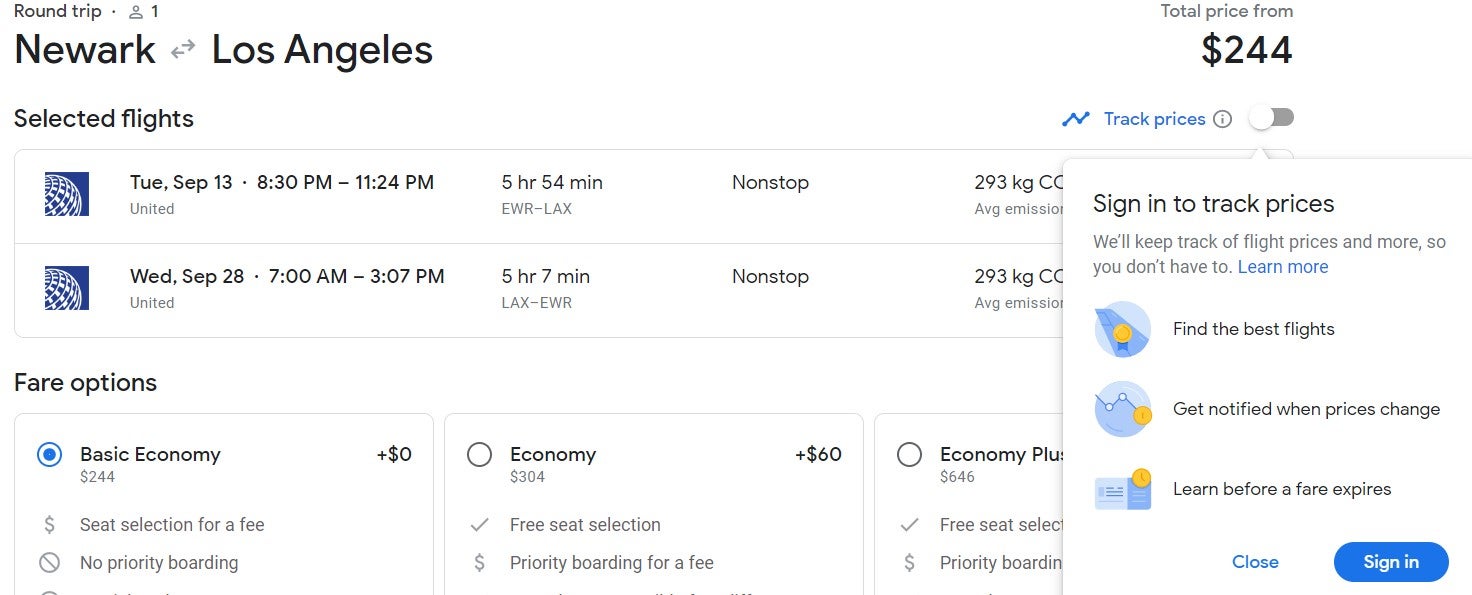Select the Economy Plus fare radio button
The width and height of the screenshot is (1472, 595).
tap(909, 455)
